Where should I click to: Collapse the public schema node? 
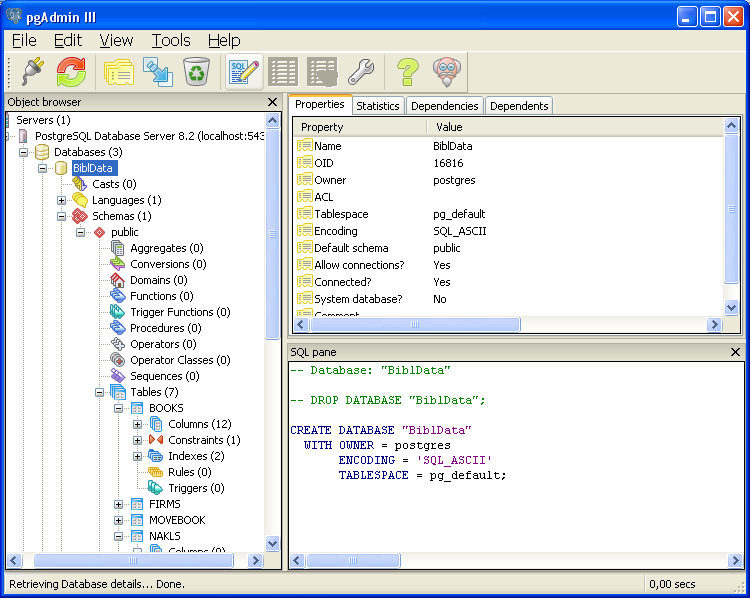(x=80, y=232)
